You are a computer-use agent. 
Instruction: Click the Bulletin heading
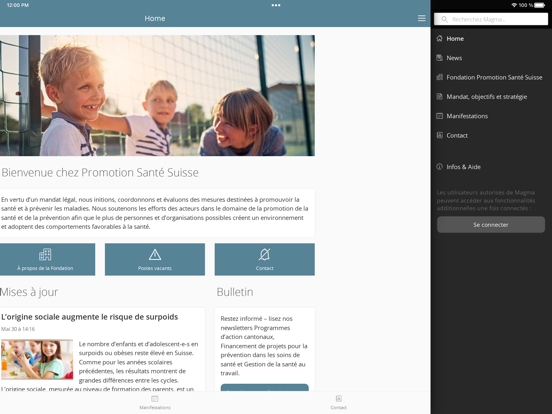click(235, 292)
